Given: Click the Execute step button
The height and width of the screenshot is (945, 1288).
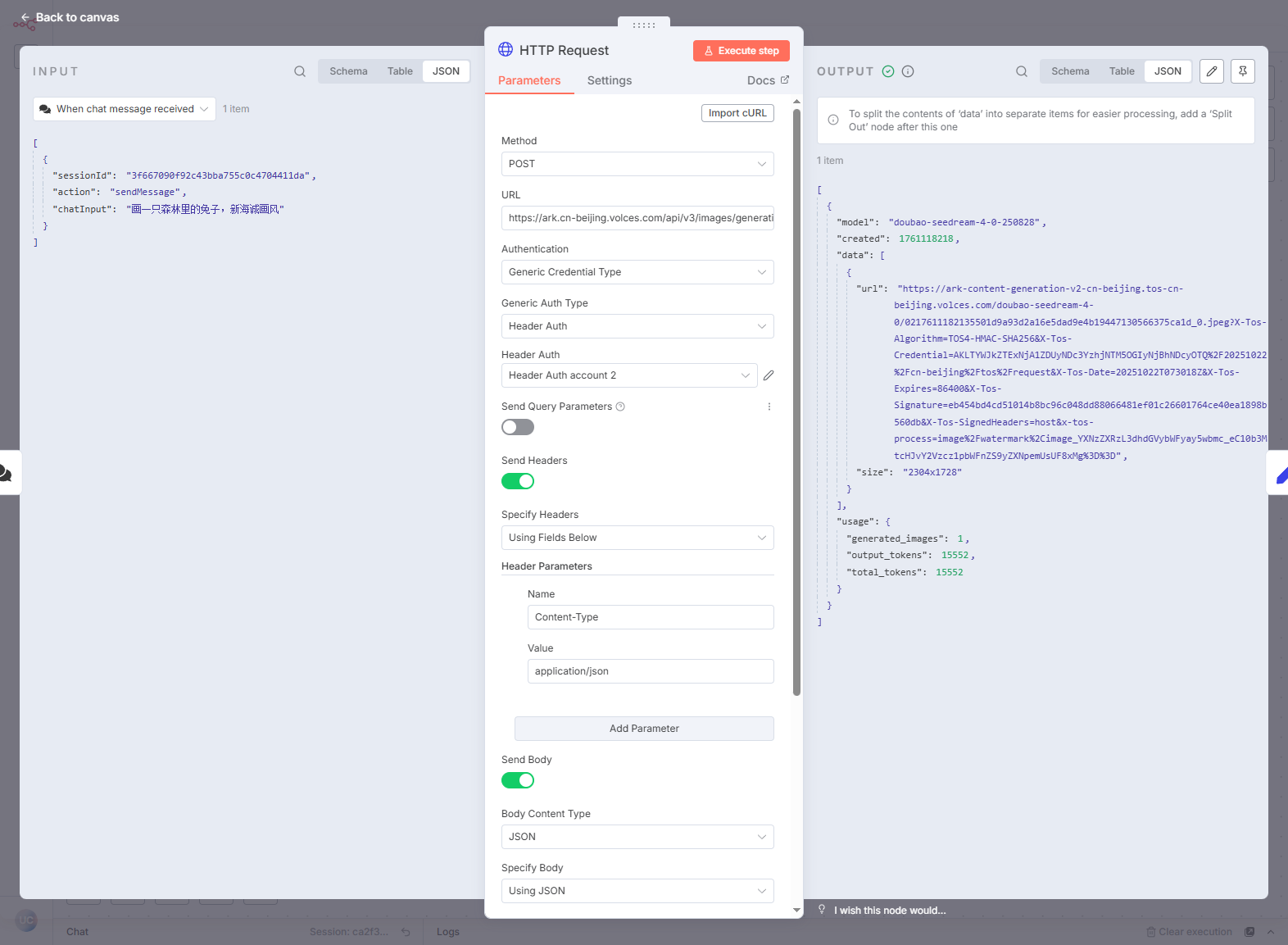Looking at the screenshot, I should pos(742,51).
